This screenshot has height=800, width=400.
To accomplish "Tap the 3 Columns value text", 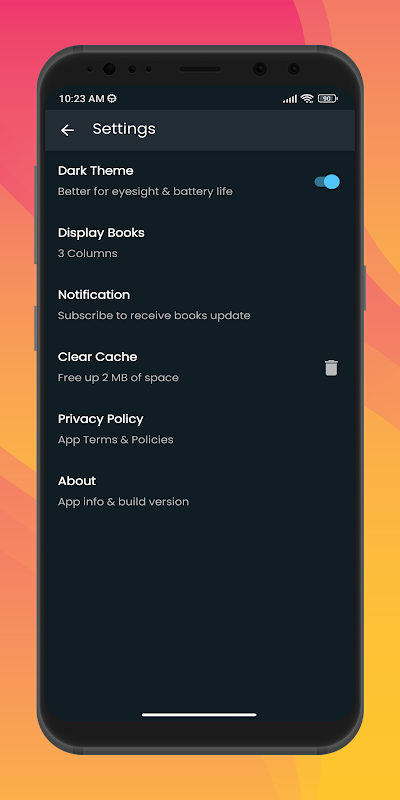I will tap(87, 254).
